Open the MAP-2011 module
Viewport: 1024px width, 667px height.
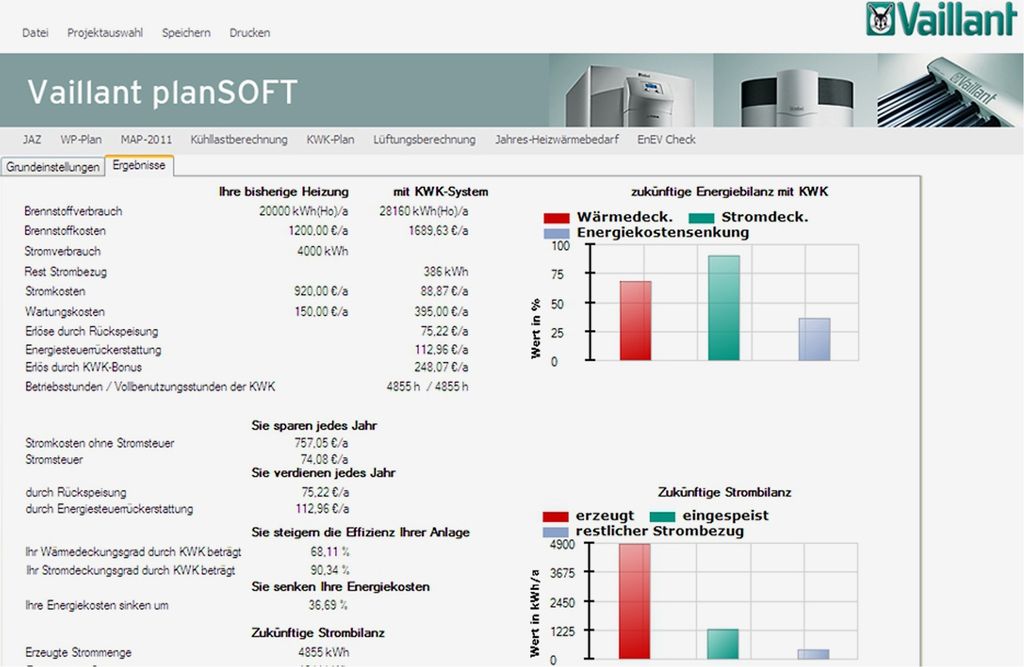pos(146,140)
